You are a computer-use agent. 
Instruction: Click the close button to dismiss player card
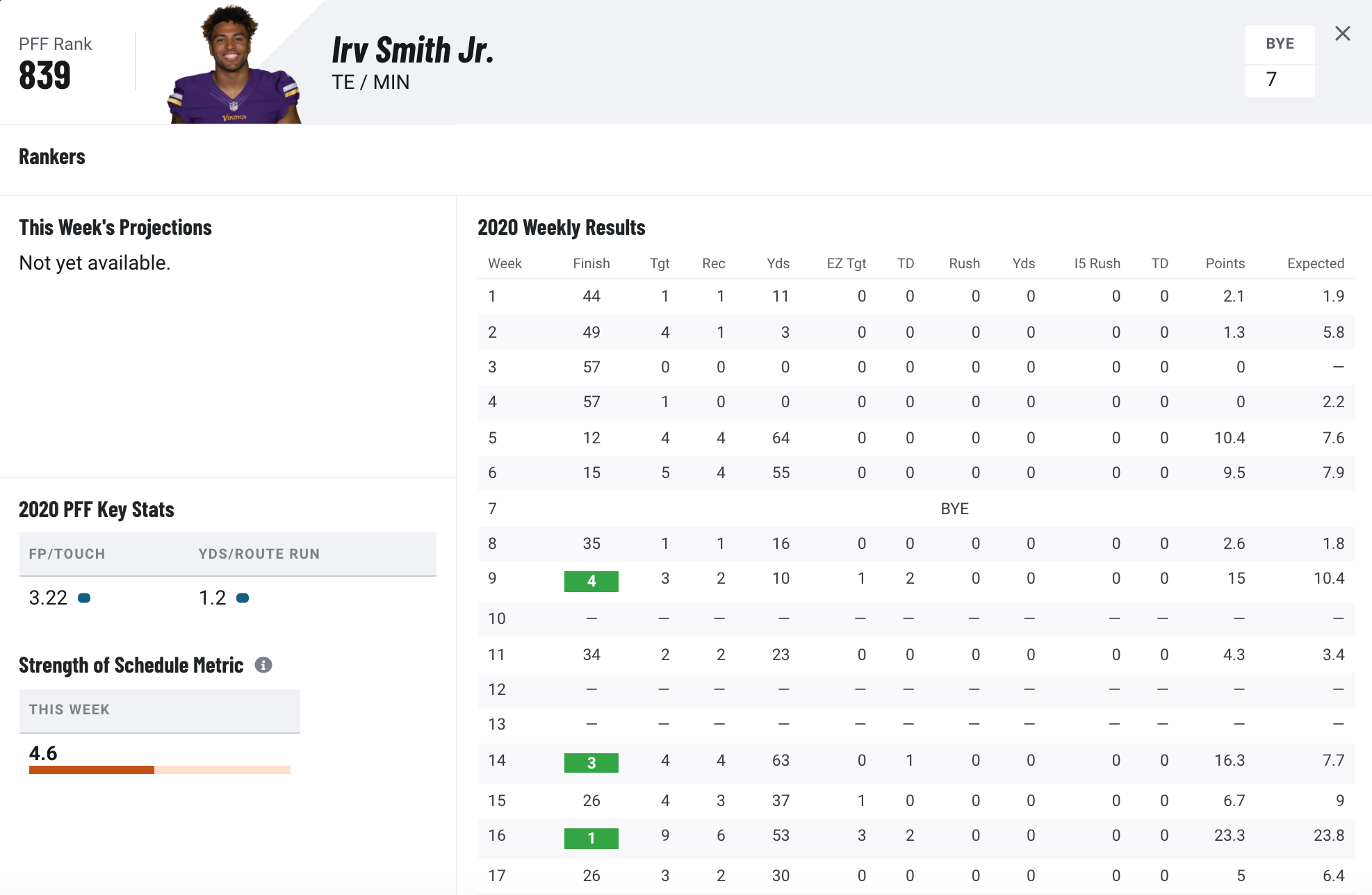[x=1343, y=33]
